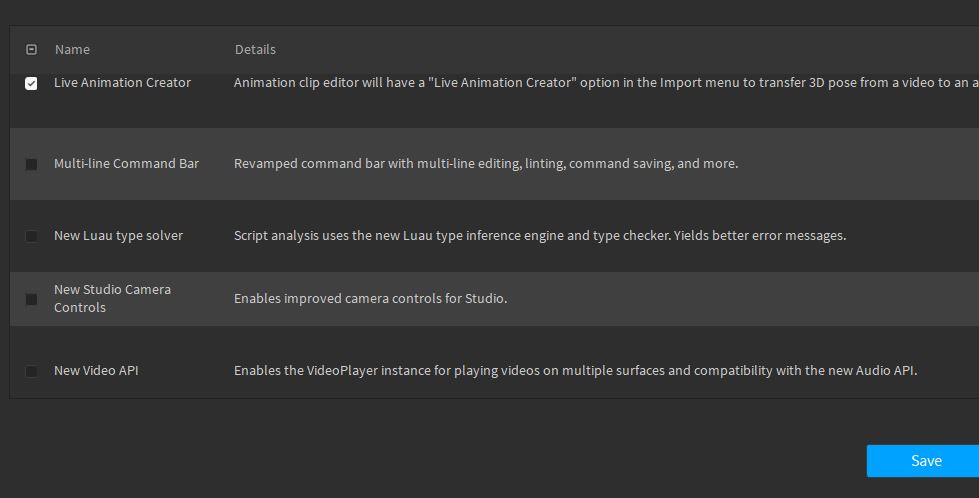
Task: Click the script analysis description text
Action: click(540, 235)
